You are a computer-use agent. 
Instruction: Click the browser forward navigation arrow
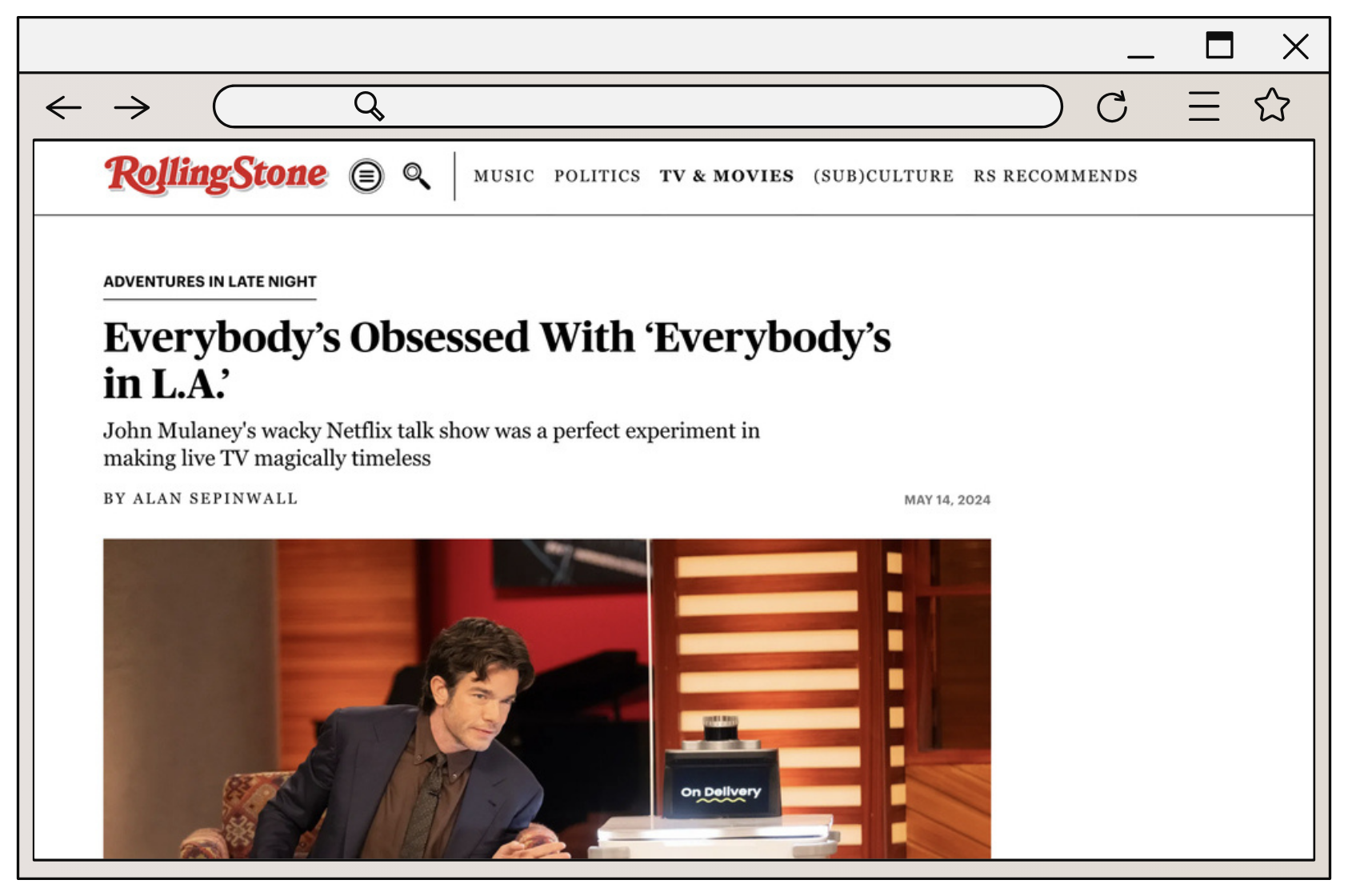[130, 106]
